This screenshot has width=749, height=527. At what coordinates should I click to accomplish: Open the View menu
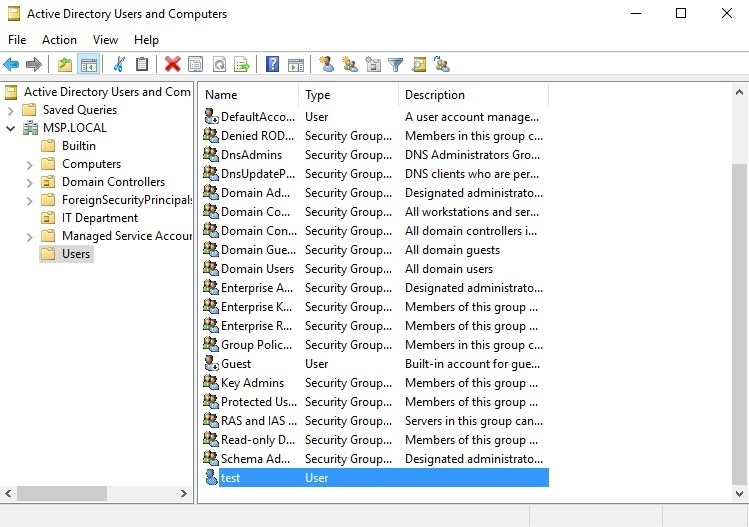tap(105, 40)
